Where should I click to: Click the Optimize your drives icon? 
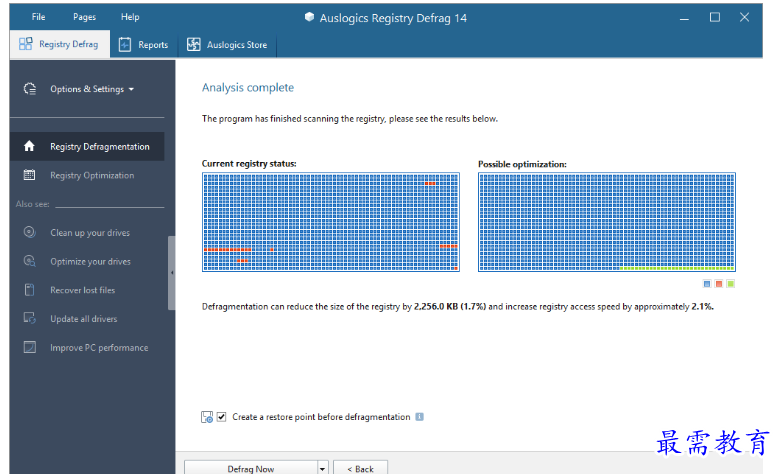coord(30,261)
